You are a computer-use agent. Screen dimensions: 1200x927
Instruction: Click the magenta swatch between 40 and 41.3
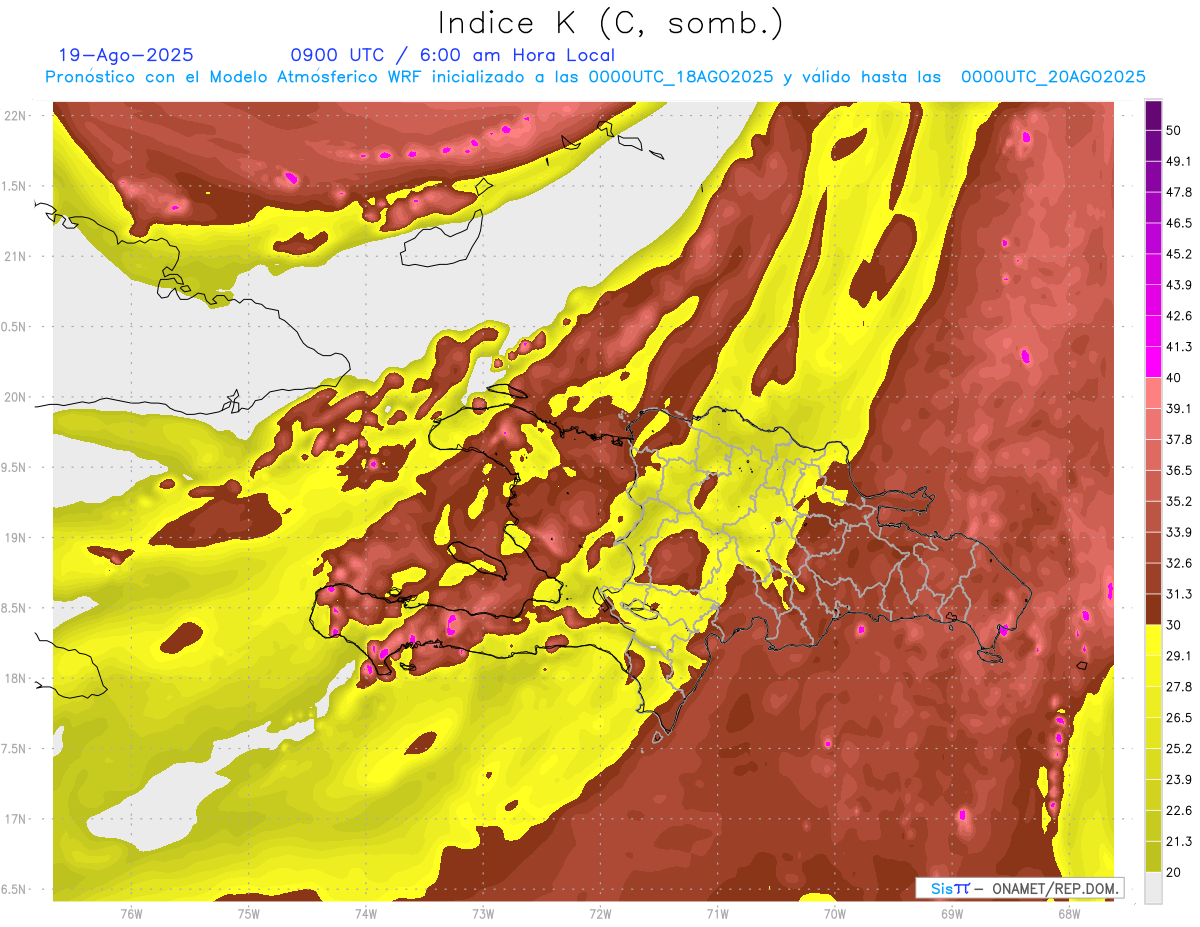click(x=1153, y=362)
